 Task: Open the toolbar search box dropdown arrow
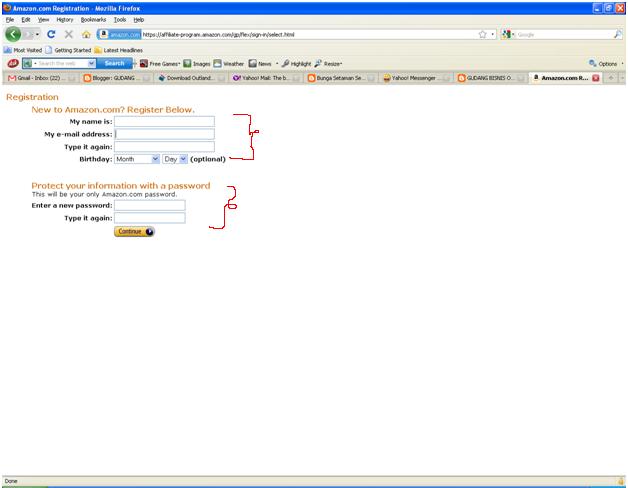click(x=92, y=63)
